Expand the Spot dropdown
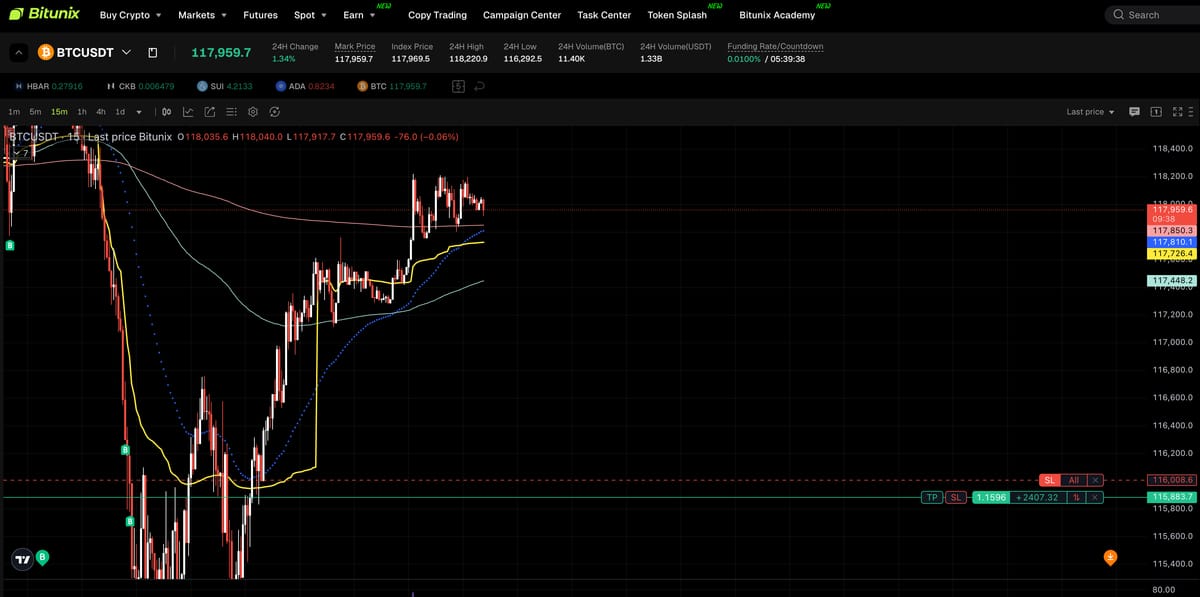The width and height of the screenshot is (1200, 597). pos(310,15)
